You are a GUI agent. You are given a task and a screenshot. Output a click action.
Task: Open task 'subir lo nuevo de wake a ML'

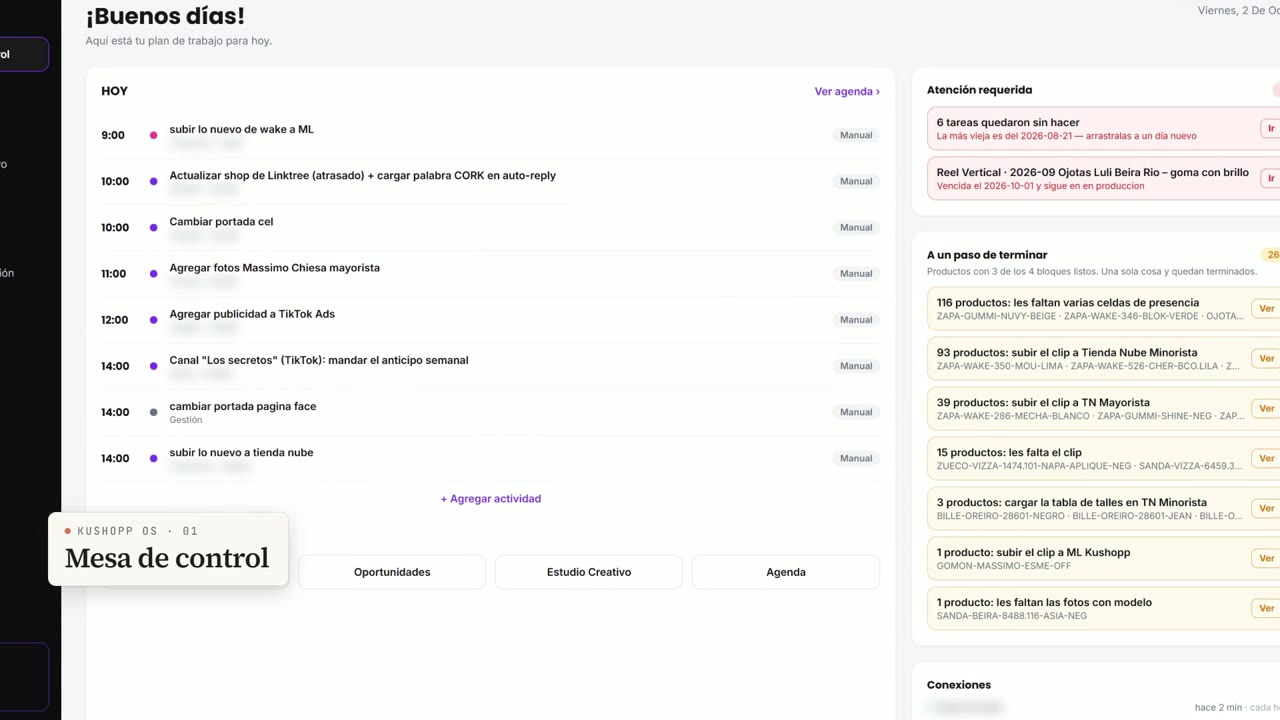coord(241,129)
